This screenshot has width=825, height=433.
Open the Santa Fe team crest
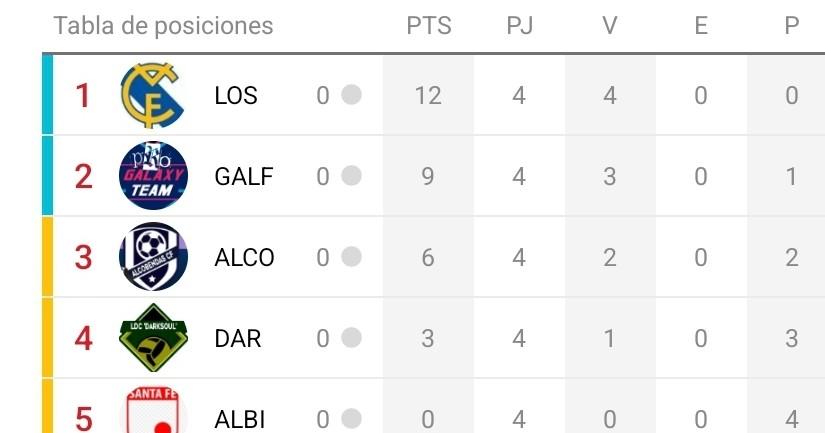(x=153, y=414)
